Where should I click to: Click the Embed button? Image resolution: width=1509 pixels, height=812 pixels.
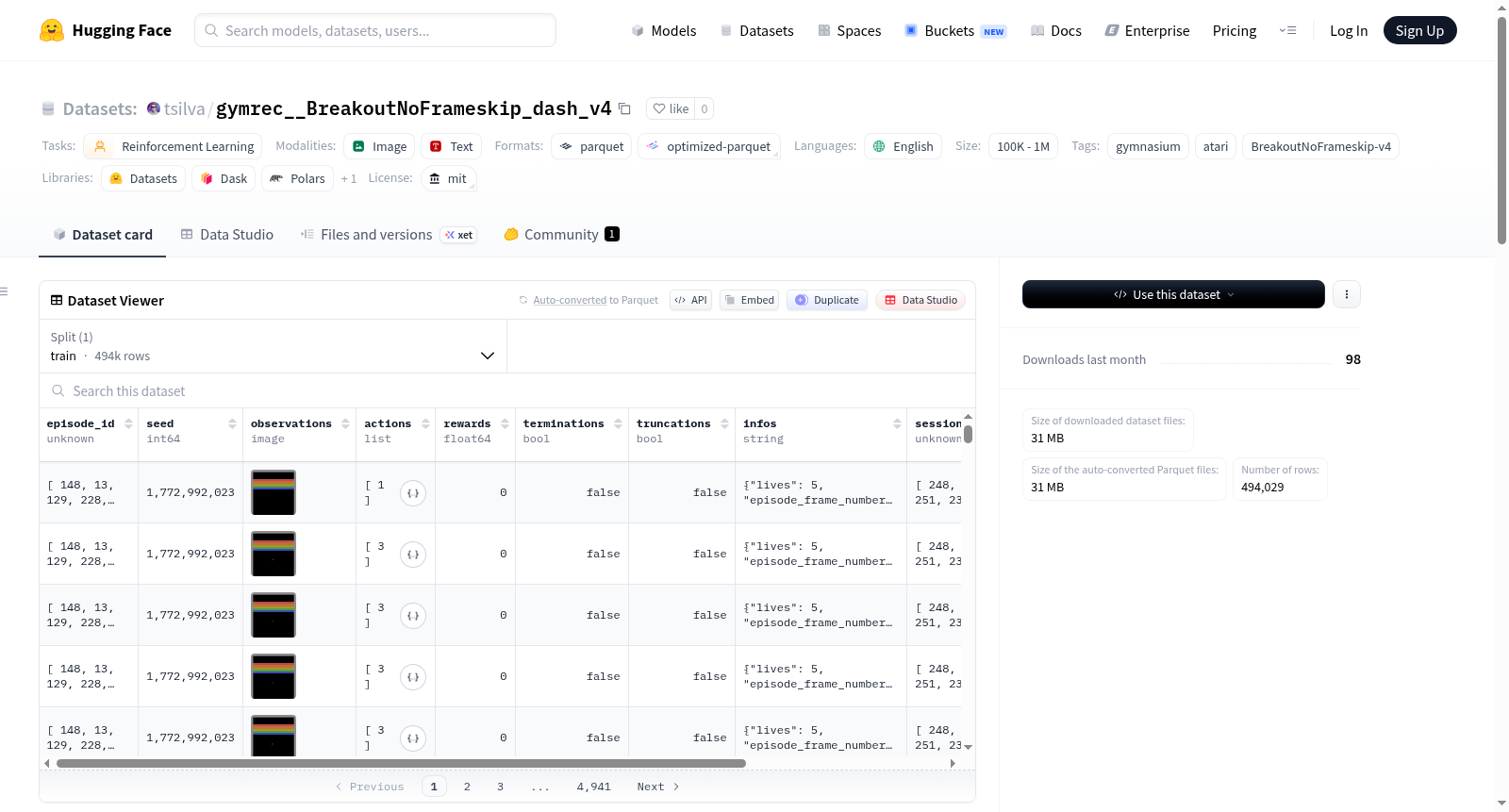(x=749, y=300)
